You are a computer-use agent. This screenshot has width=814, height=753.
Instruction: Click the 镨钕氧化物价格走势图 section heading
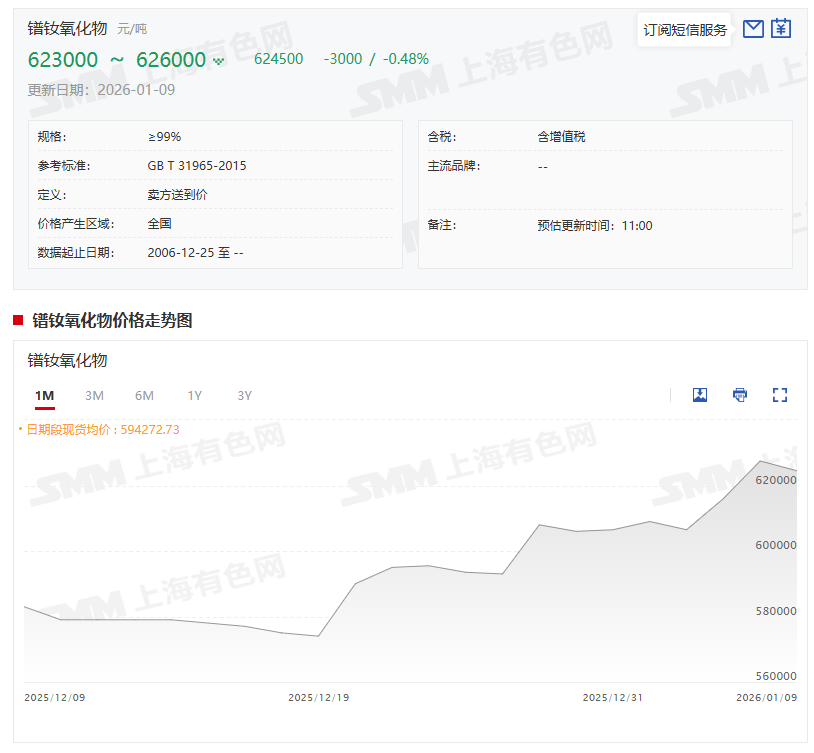click(112, 320)
